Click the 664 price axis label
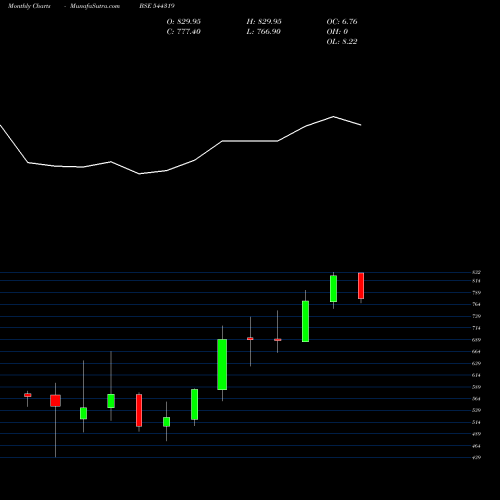This screenshot has height=500, width=500. (x=476, y=352)
